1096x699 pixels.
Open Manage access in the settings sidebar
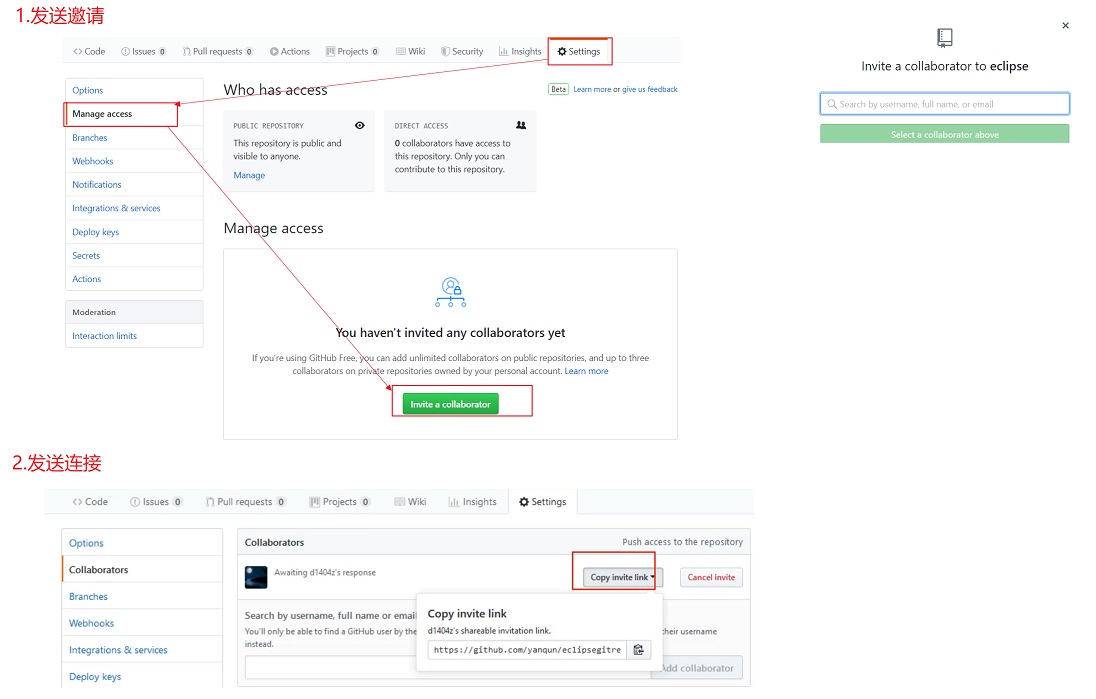click(102, 114)
